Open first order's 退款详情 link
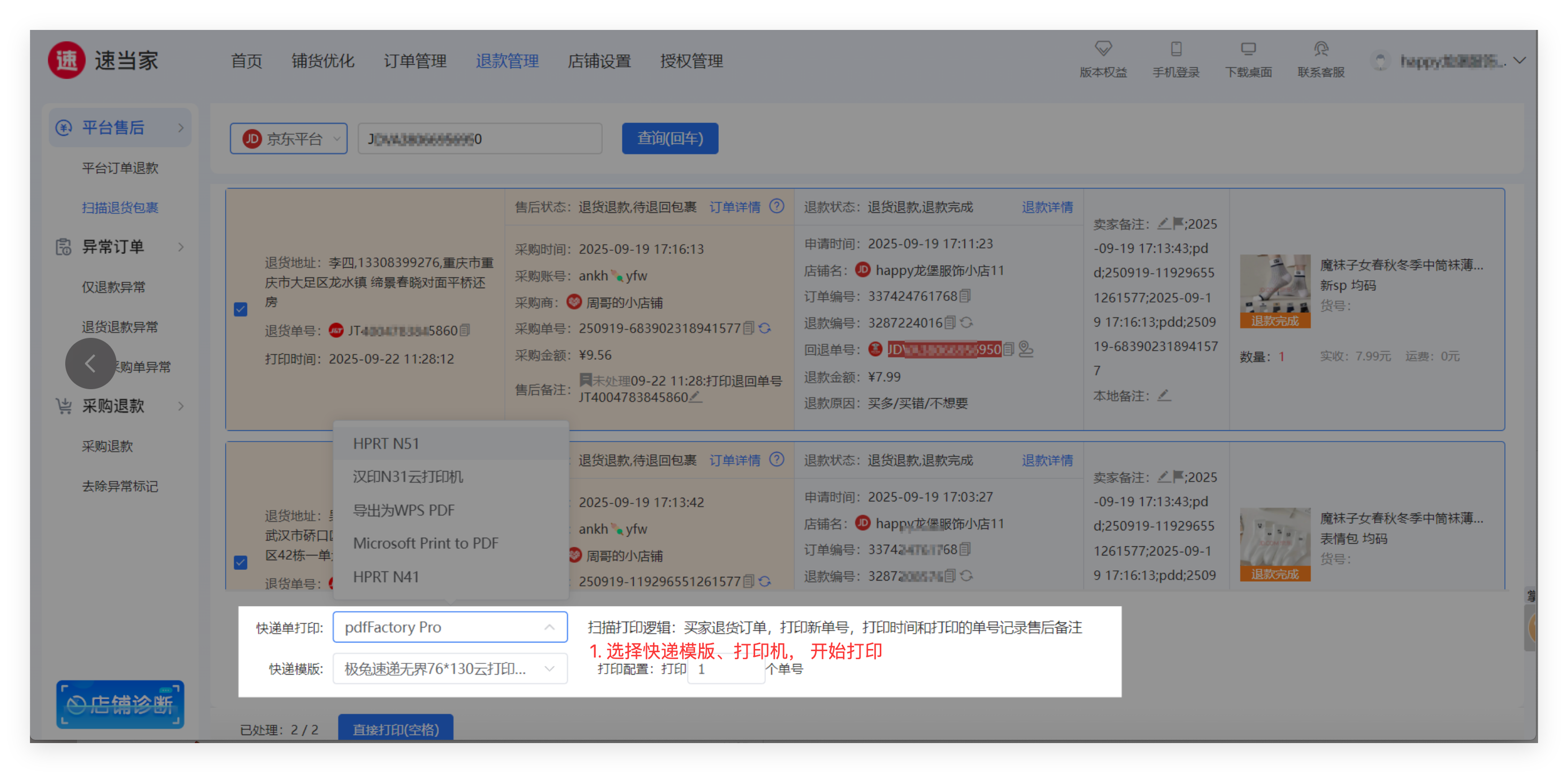This screenshot has width=1568, height=773. click(1047, 207)
